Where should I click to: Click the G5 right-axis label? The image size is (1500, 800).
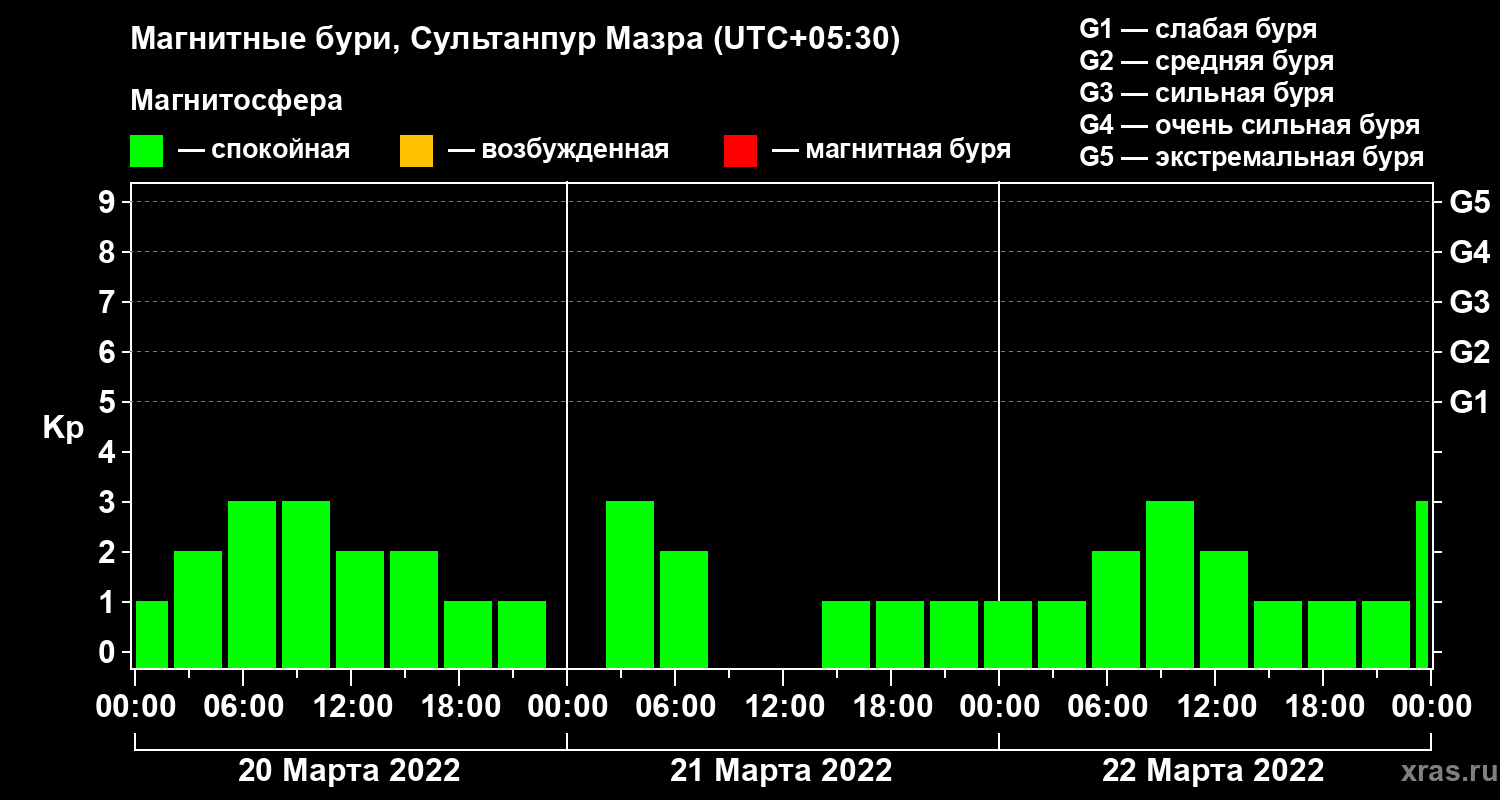(1469, 202)
